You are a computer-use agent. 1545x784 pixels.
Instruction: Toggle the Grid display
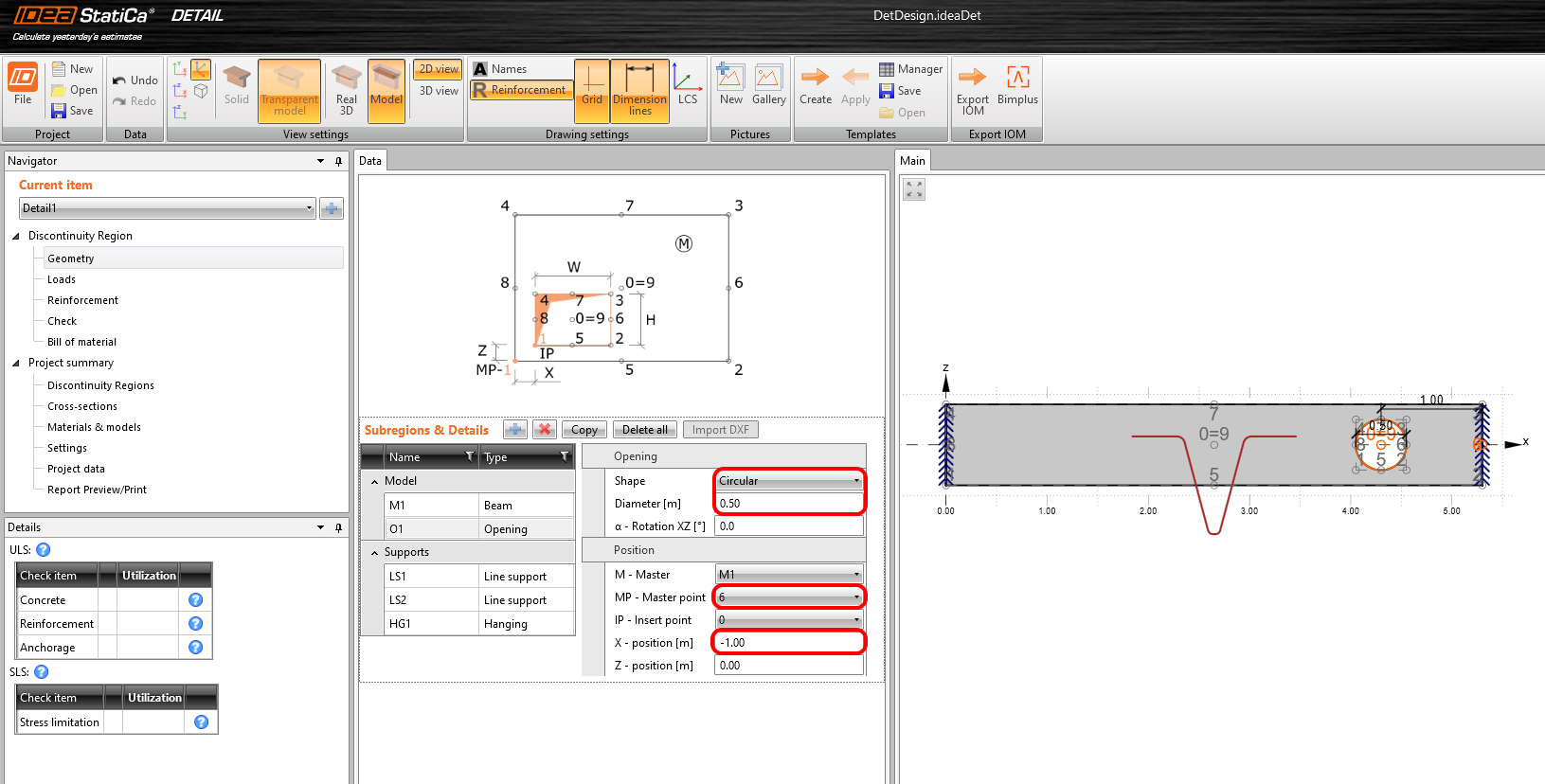click(592, 91)
